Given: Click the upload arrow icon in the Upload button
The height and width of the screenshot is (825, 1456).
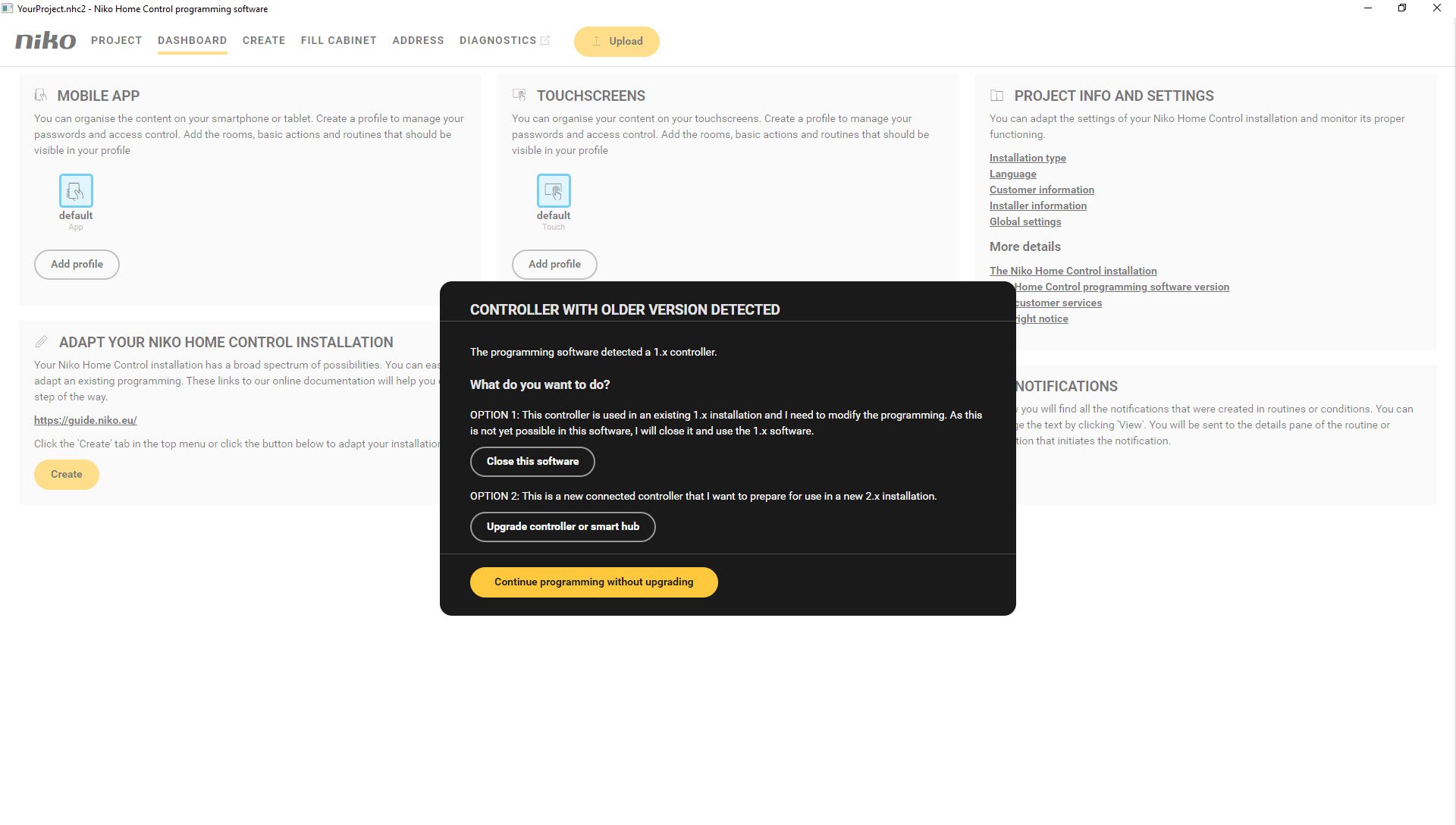Looking at the screenshot, I should [597, 42].
